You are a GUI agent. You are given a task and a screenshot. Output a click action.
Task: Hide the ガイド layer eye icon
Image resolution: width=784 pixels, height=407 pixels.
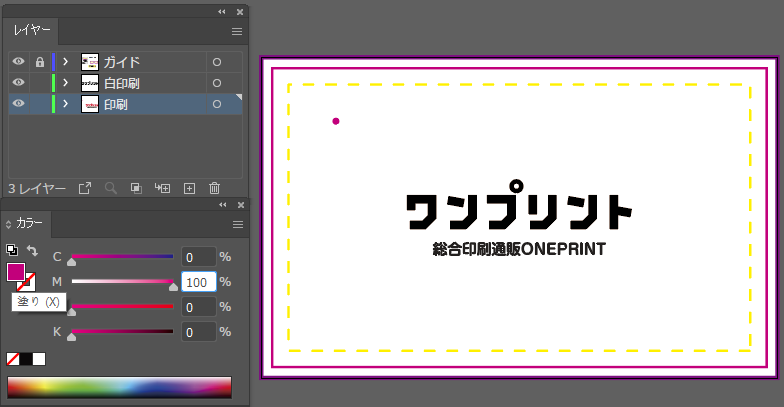click(18, 62)
